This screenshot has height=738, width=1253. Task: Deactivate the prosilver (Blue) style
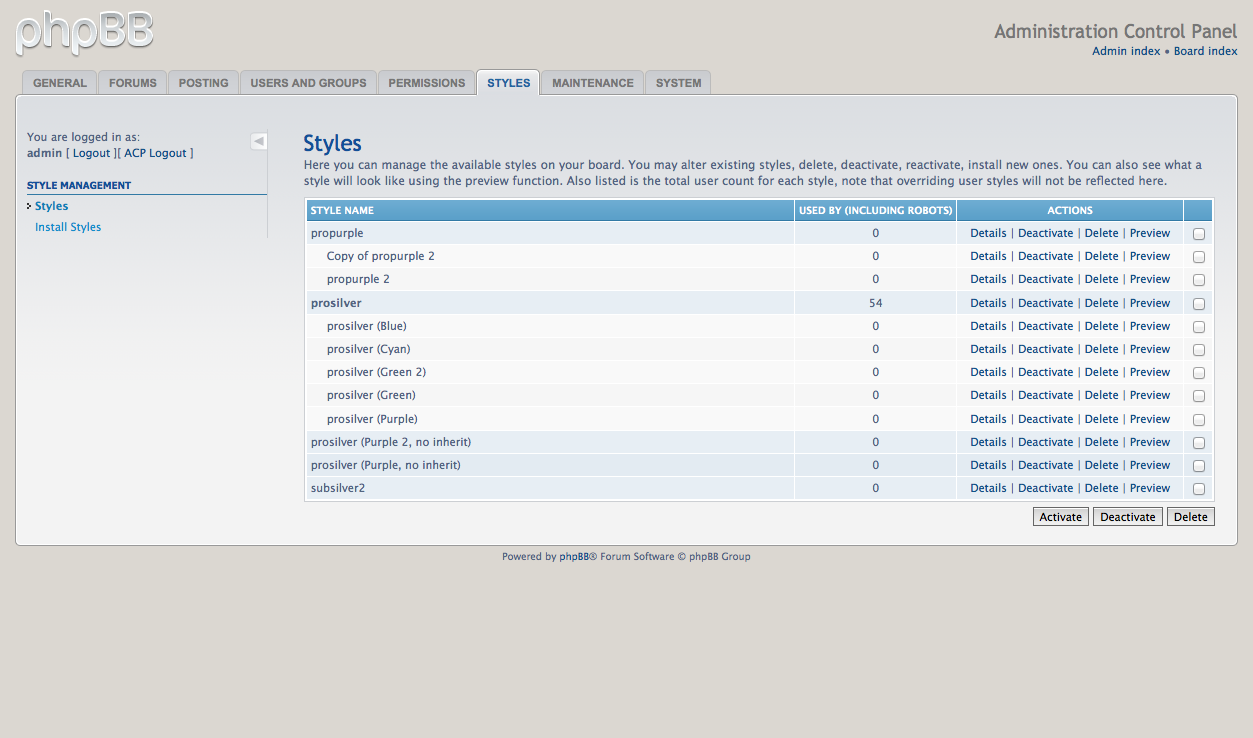pyautogui.click(x=1046, y=326)
